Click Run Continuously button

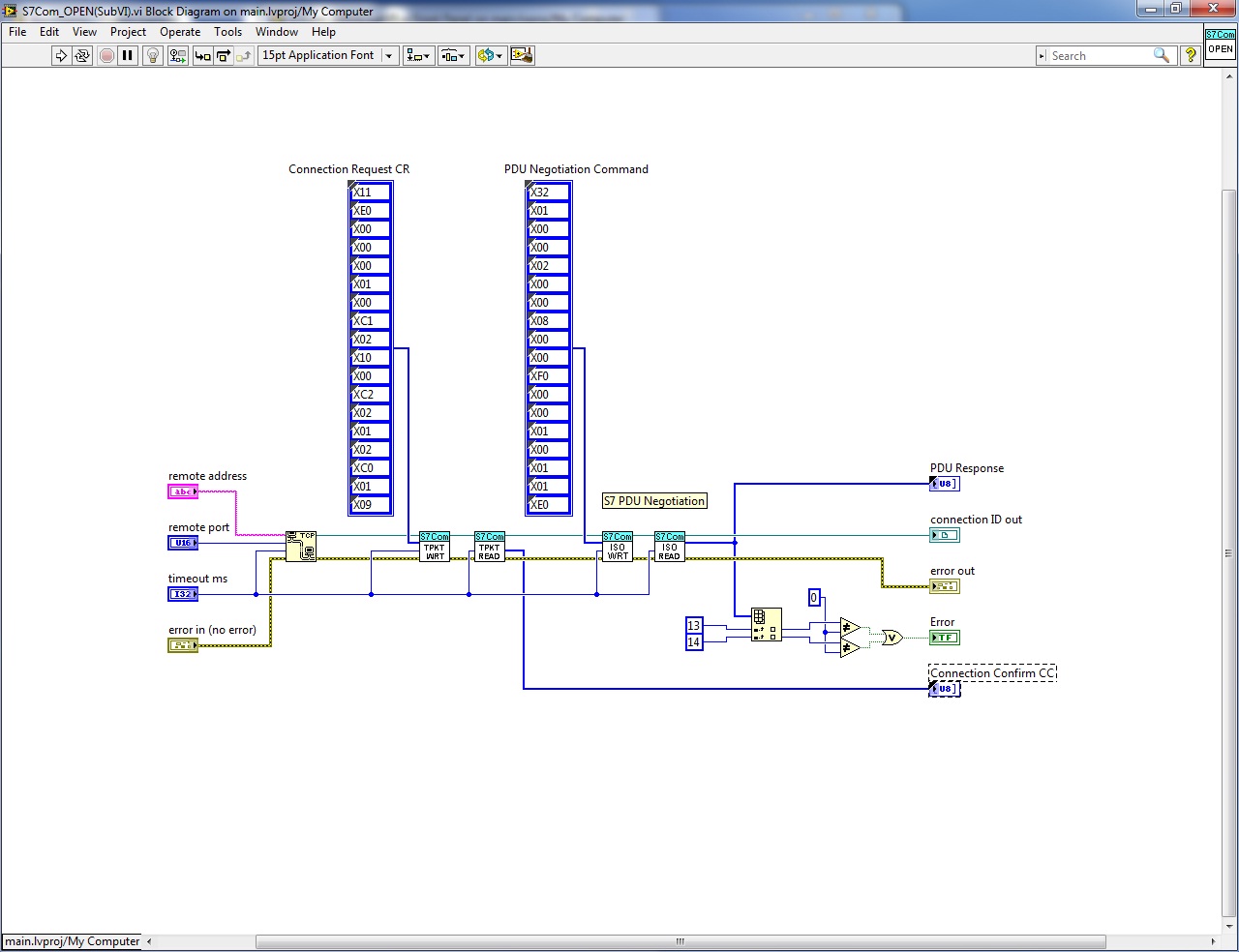pos(82,55)
